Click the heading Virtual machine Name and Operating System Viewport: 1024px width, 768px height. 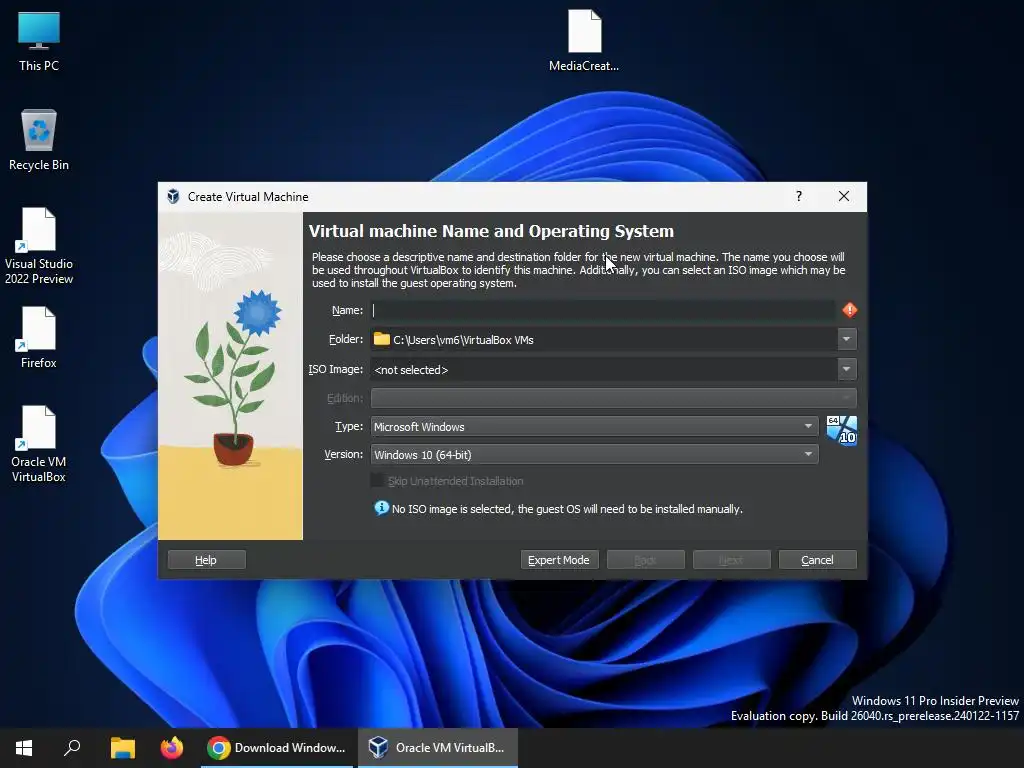point(491,231)
